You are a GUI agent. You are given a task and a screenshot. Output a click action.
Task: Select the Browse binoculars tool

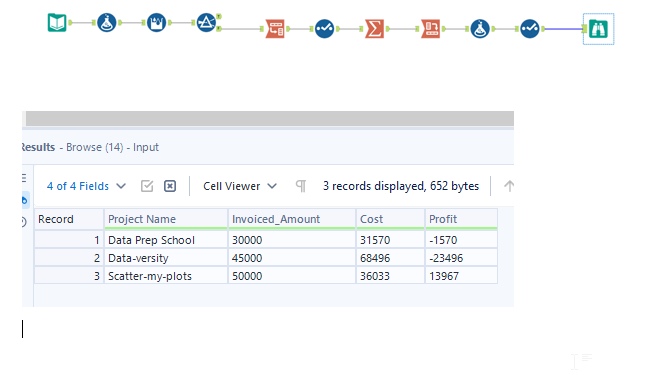click(598, 29)
